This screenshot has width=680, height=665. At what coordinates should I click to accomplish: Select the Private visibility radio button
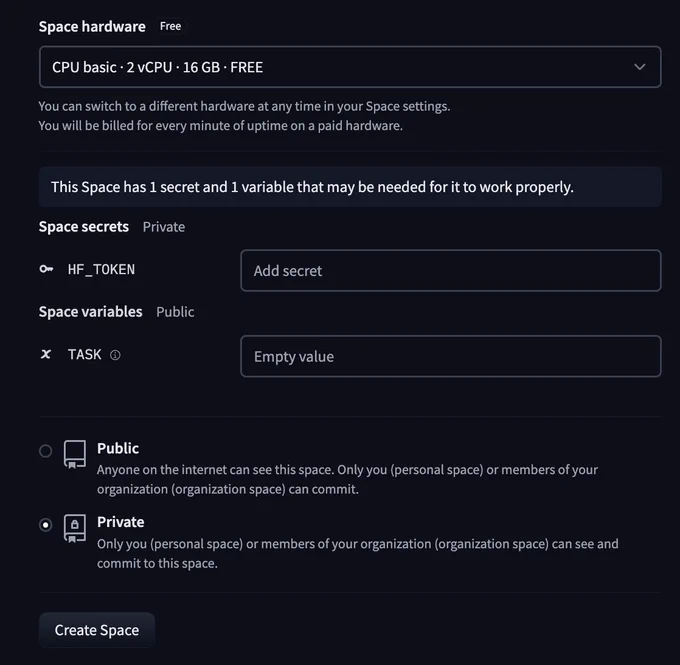point(46,525)
